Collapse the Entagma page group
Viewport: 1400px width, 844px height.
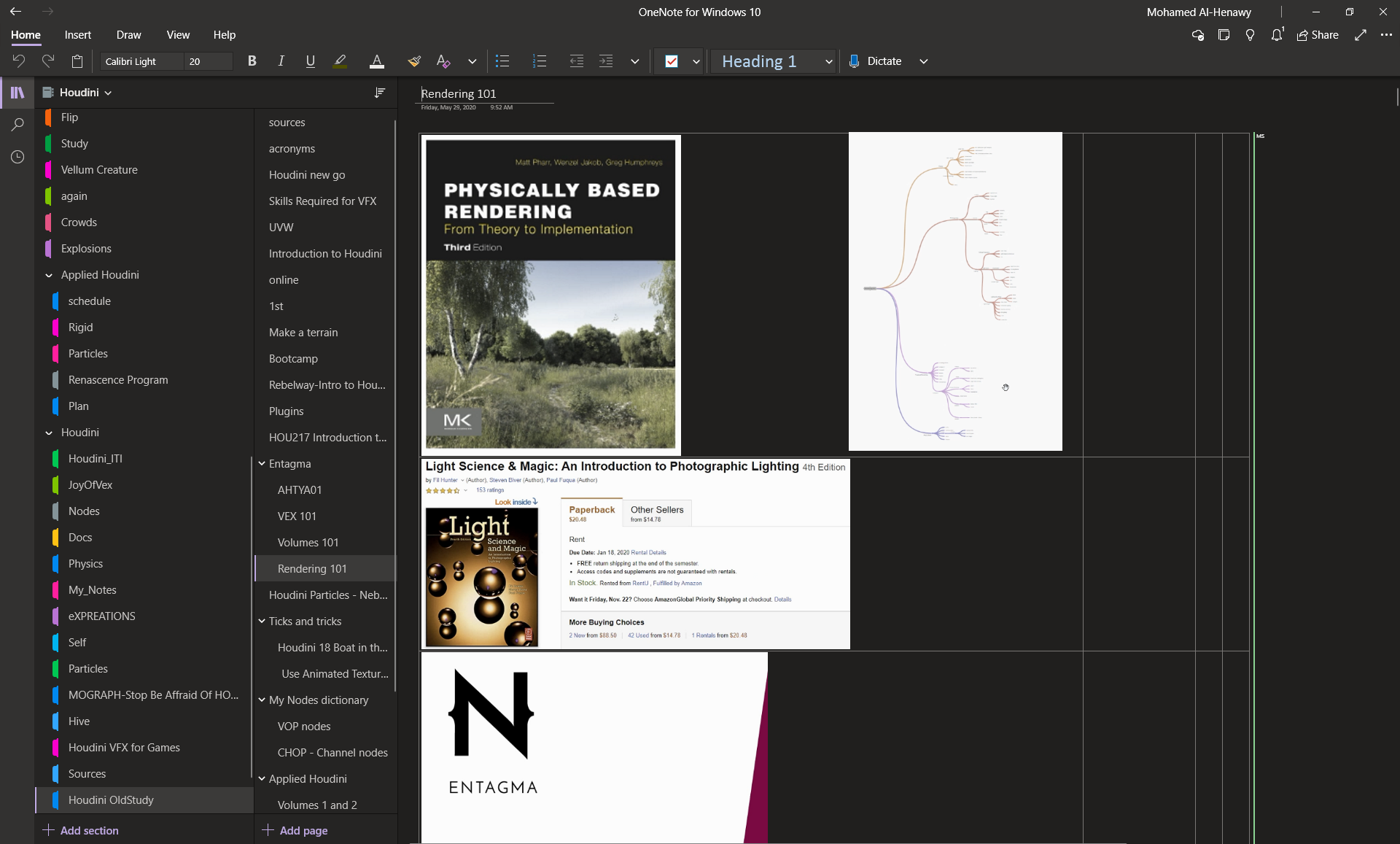[262, 464]
